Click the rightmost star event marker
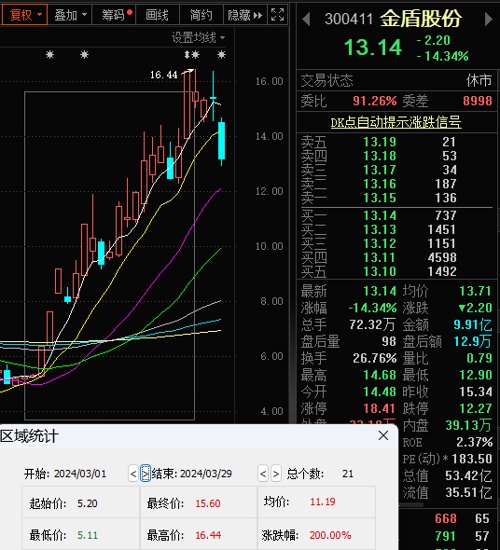 pyautogui.click(x=221, y=55)
